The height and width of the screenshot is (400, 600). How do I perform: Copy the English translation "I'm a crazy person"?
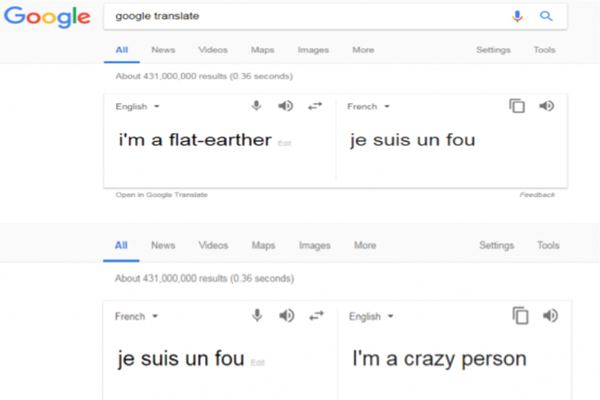(x=520, y=316)
